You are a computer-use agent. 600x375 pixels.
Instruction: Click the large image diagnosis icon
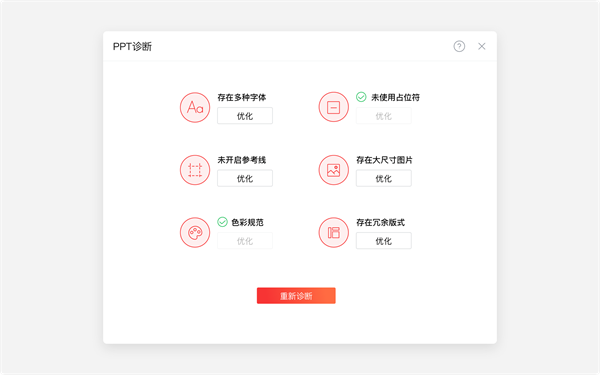tap(334, 170)
